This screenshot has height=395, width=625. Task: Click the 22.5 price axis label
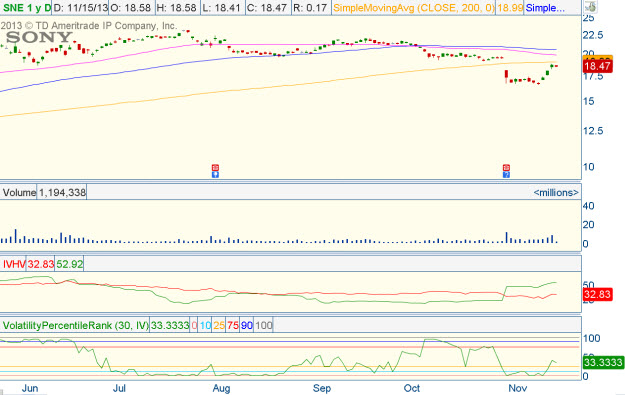(x=593, y=35)
